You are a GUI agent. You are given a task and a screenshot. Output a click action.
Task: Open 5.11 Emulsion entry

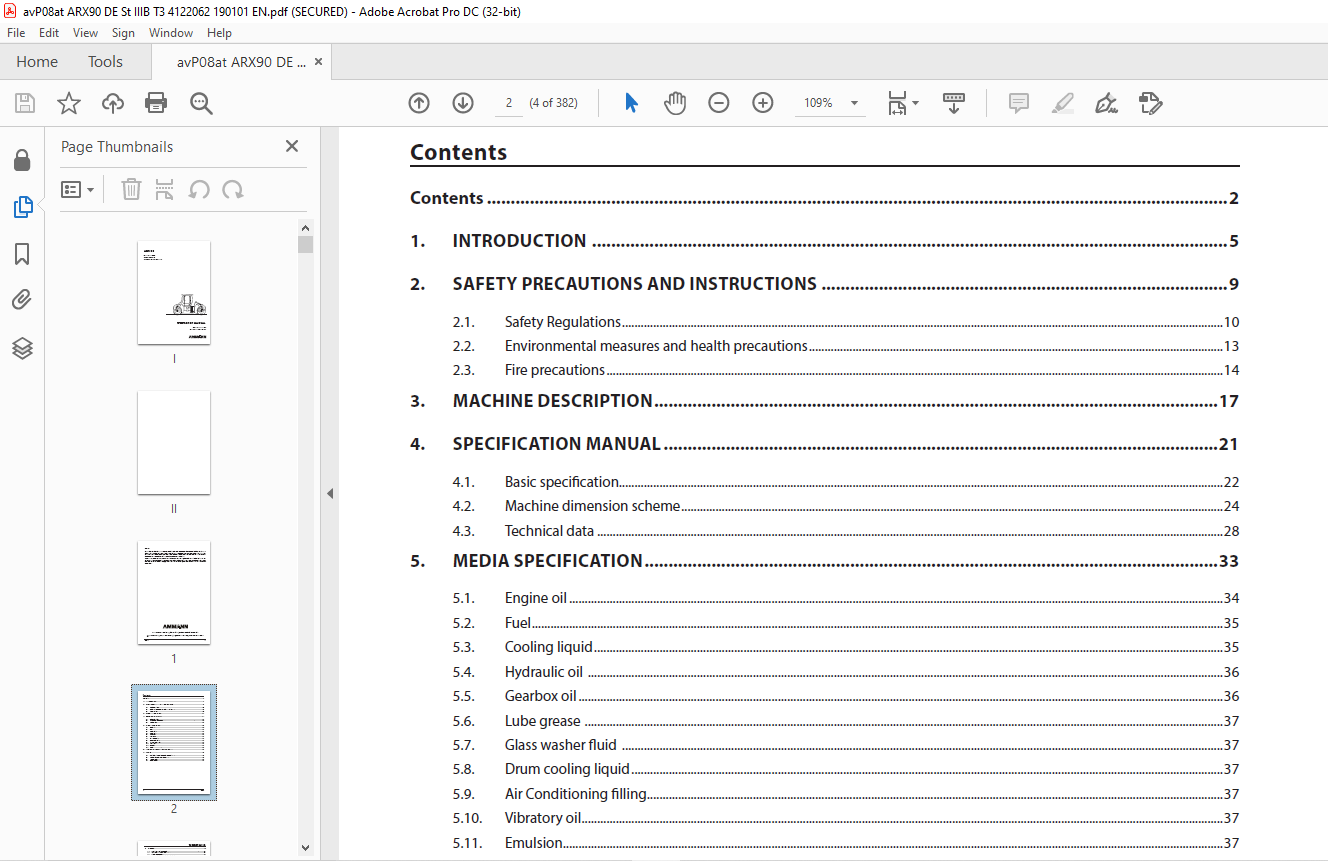[x=845, y=843]
